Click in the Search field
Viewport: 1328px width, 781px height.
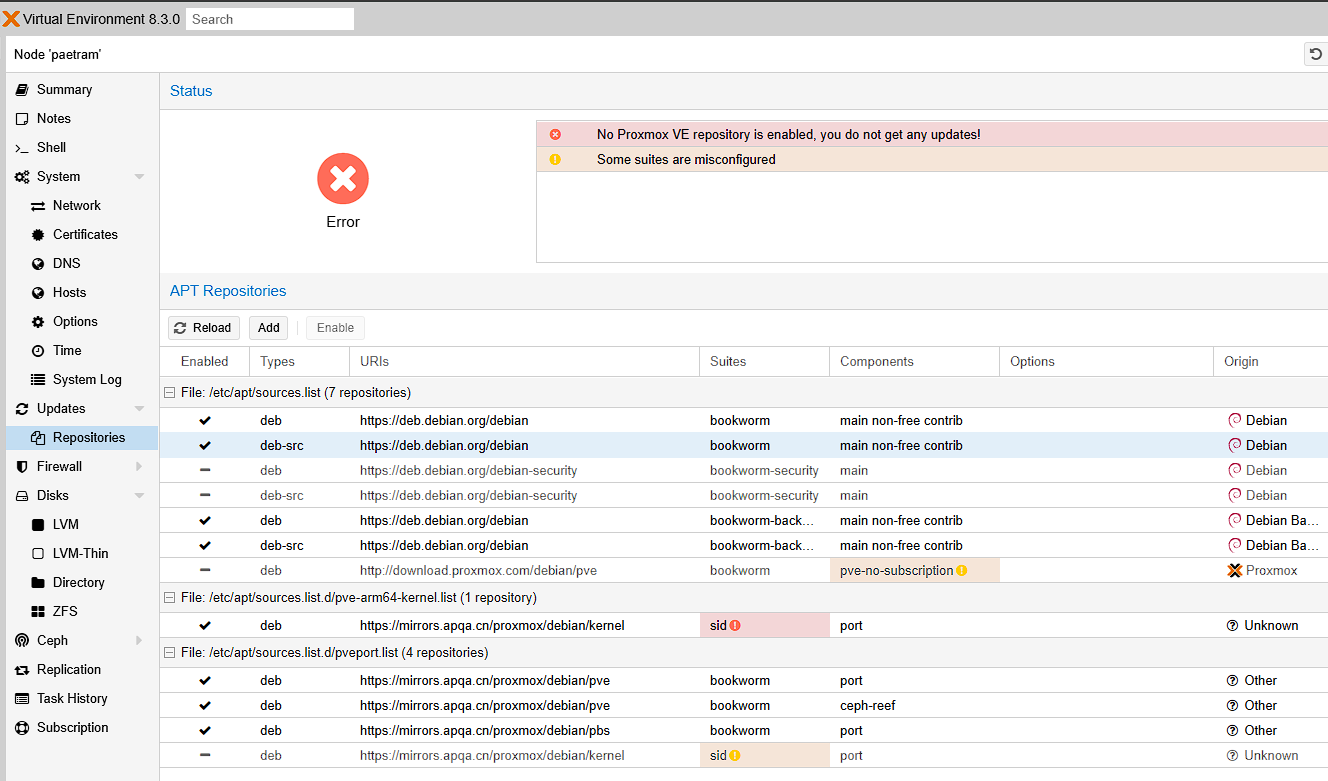point(270,19)
